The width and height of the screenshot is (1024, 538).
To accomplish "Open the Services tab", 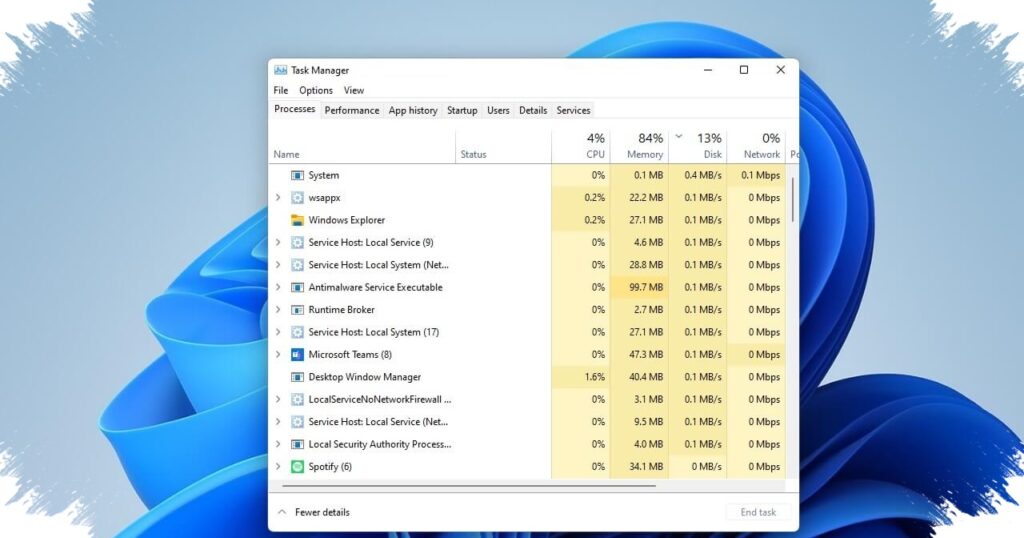I will 573,110.
